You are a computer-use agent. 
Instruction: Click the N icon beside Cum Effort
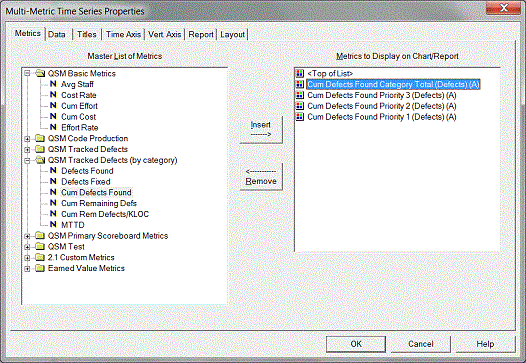pyautogui.click(x=53, y=106)
